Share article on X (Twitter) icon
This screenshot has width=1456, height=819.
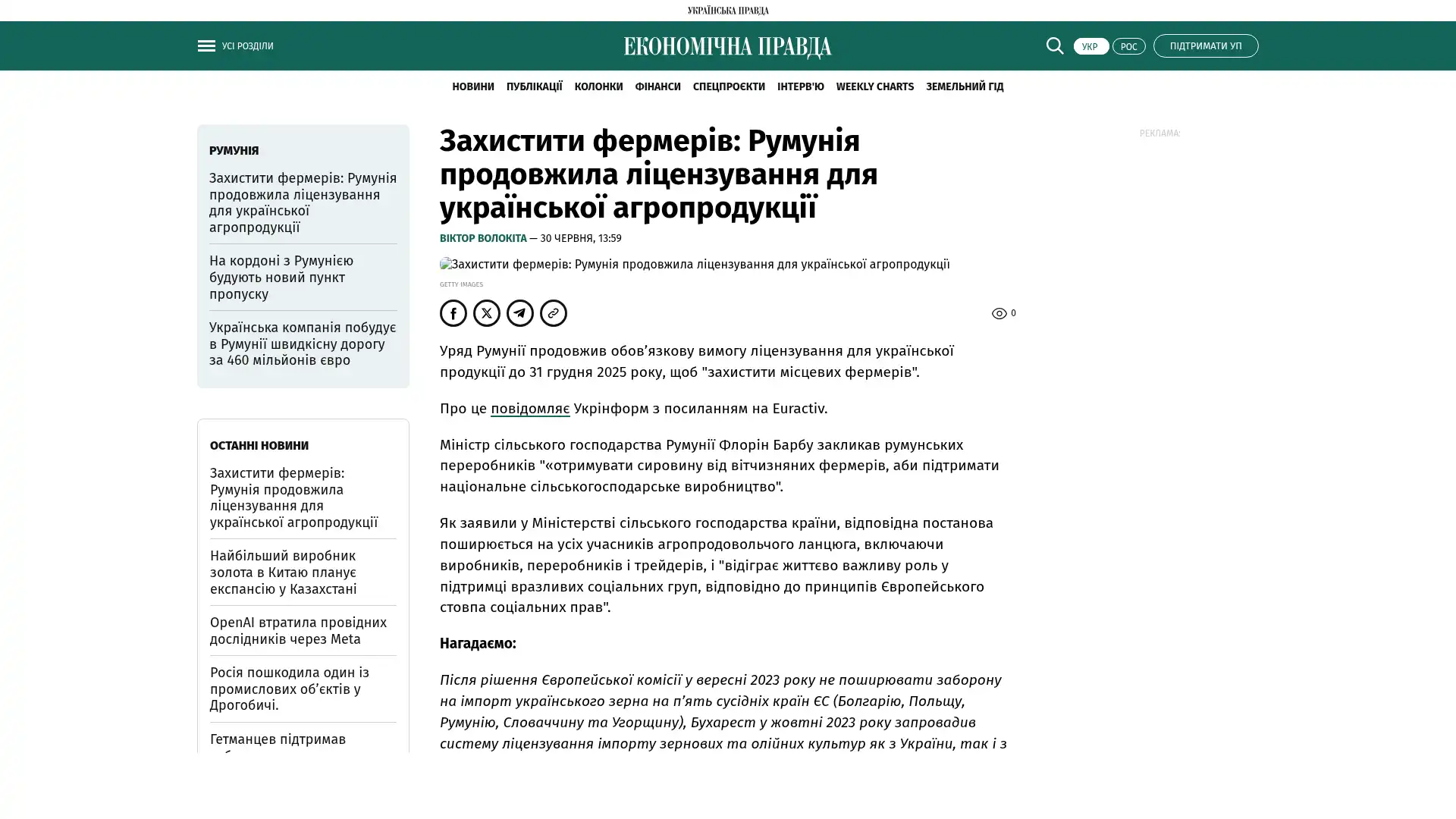487,313
